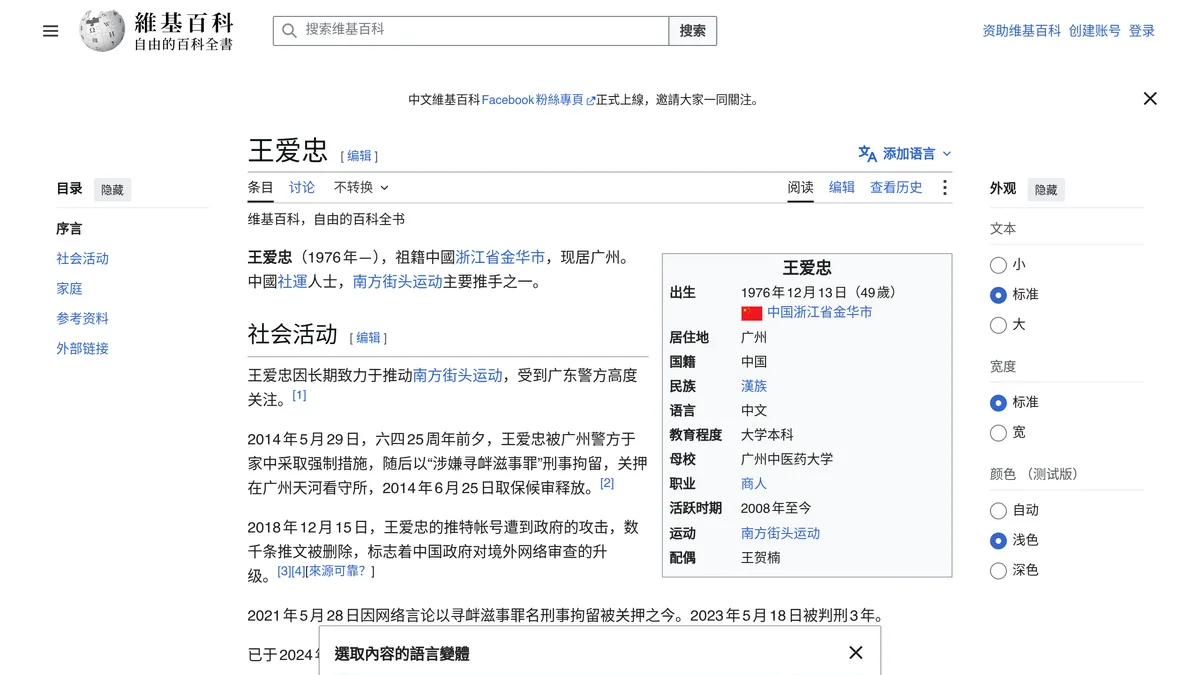
Task: Select automatic color mode
Action: 998,511
